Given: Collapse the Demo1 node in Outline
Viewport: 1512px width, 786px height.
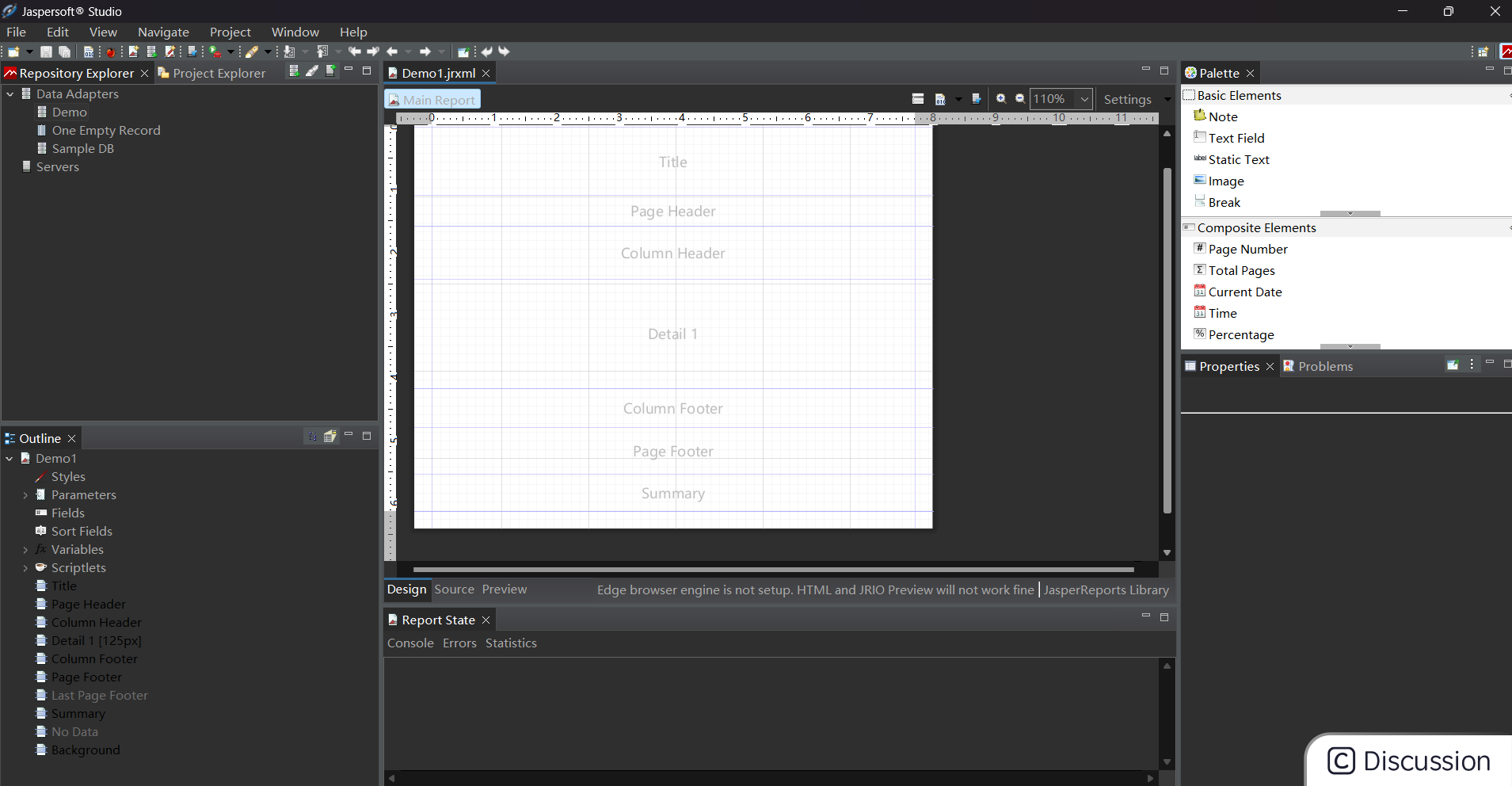Looking at the screenshot, I should (x=10, y=459).
